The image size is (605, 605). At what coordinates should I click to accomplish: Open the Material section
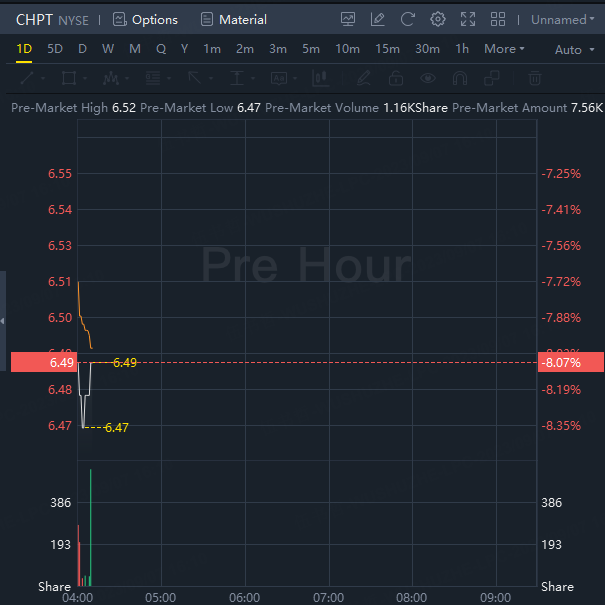[234, 19]
